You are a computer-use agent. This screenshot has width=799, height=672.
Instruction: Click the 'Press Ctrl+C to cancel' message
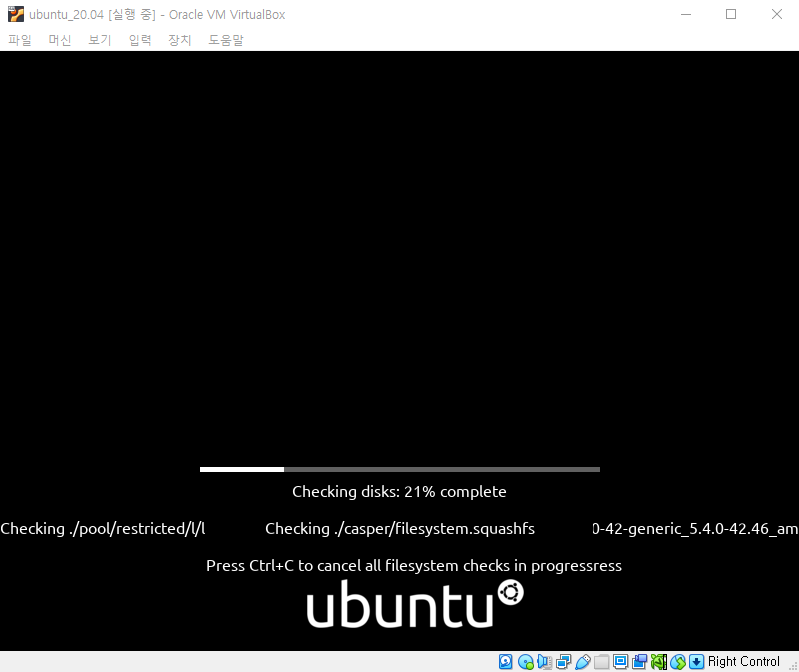pos(414,566)
